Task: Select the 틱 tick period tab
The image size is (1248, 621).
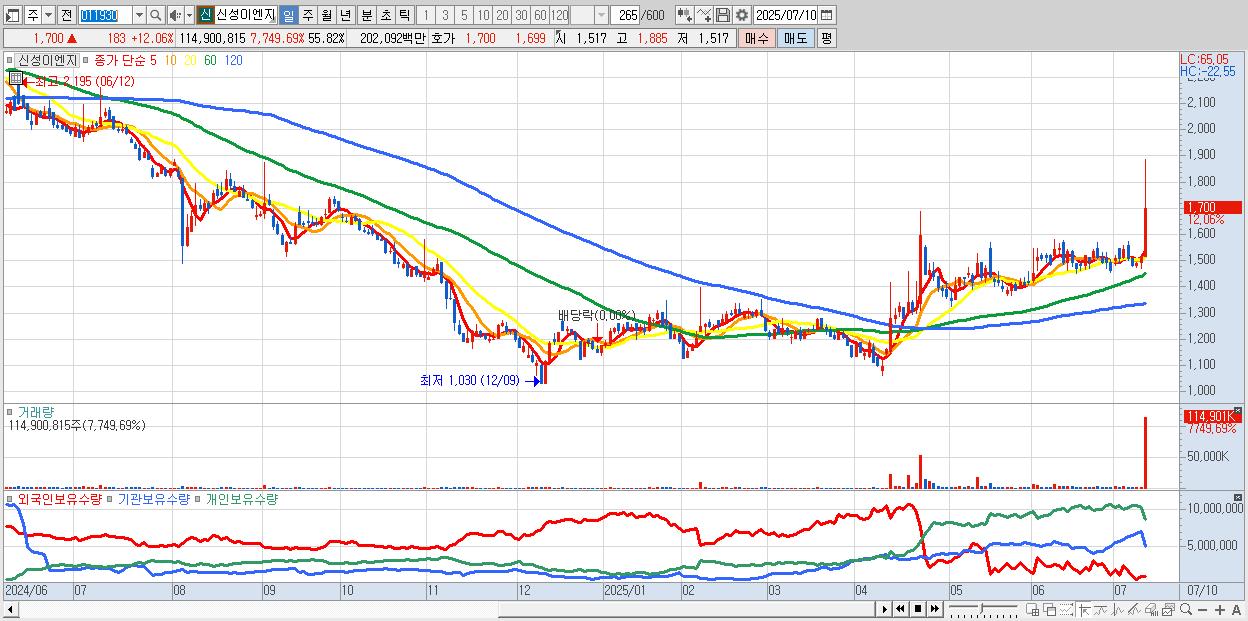Action: [x=404, y=15]
